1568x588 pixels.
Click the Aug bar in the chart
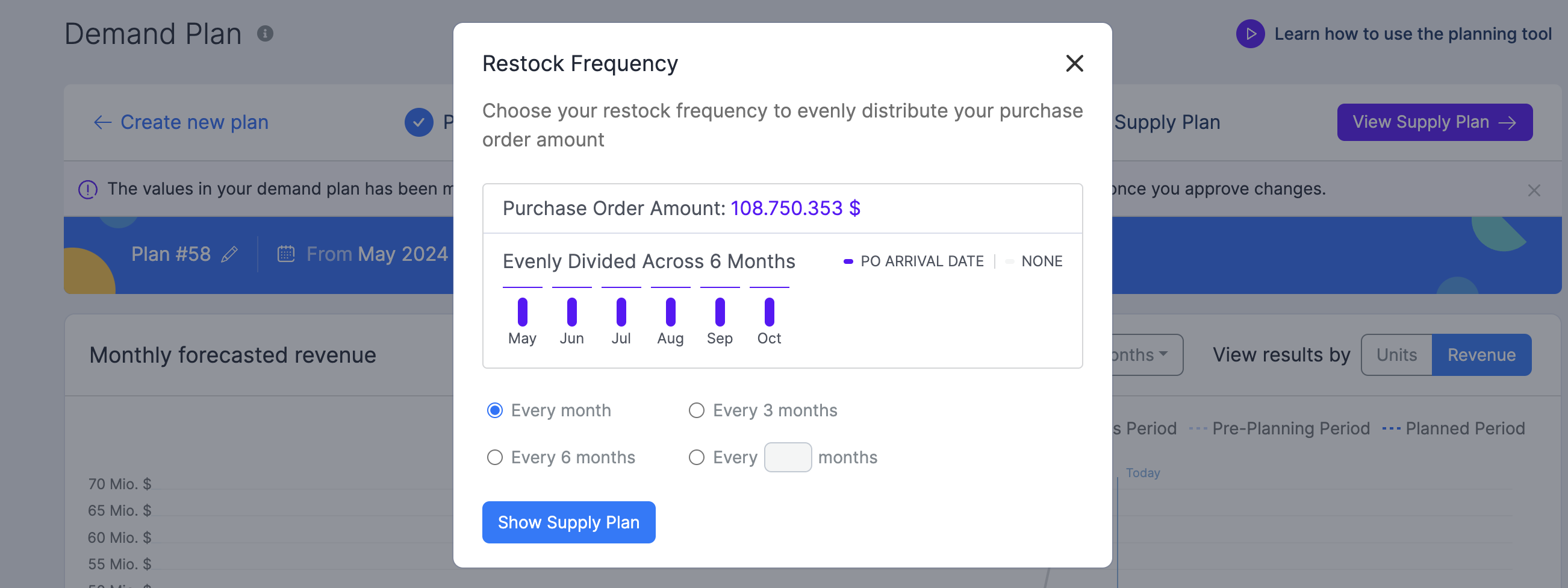(x=670, y=312)
